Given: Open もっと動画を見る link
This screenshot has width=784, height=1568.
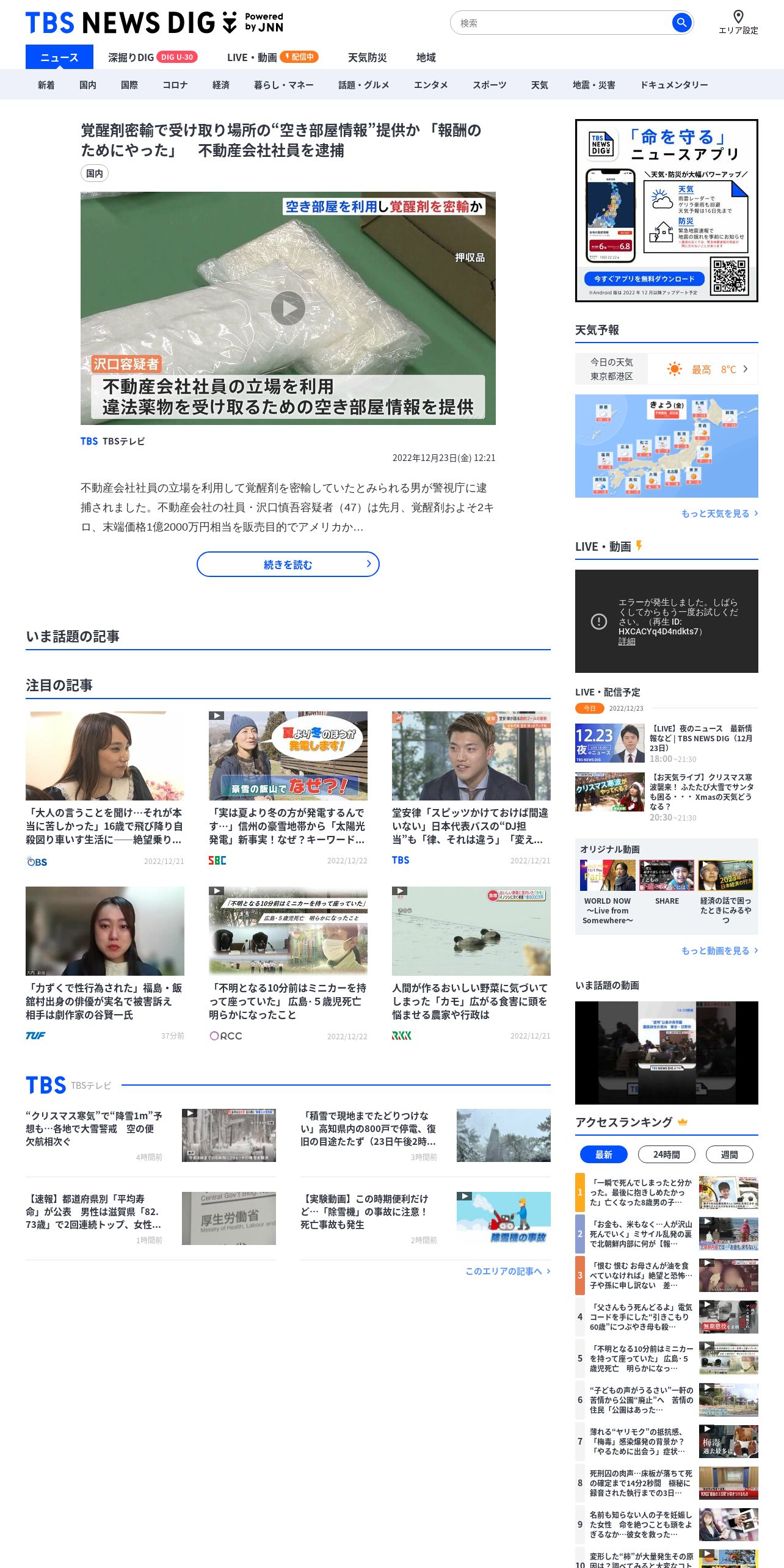Looking at the screenshot, I should [x=719, y=951].
